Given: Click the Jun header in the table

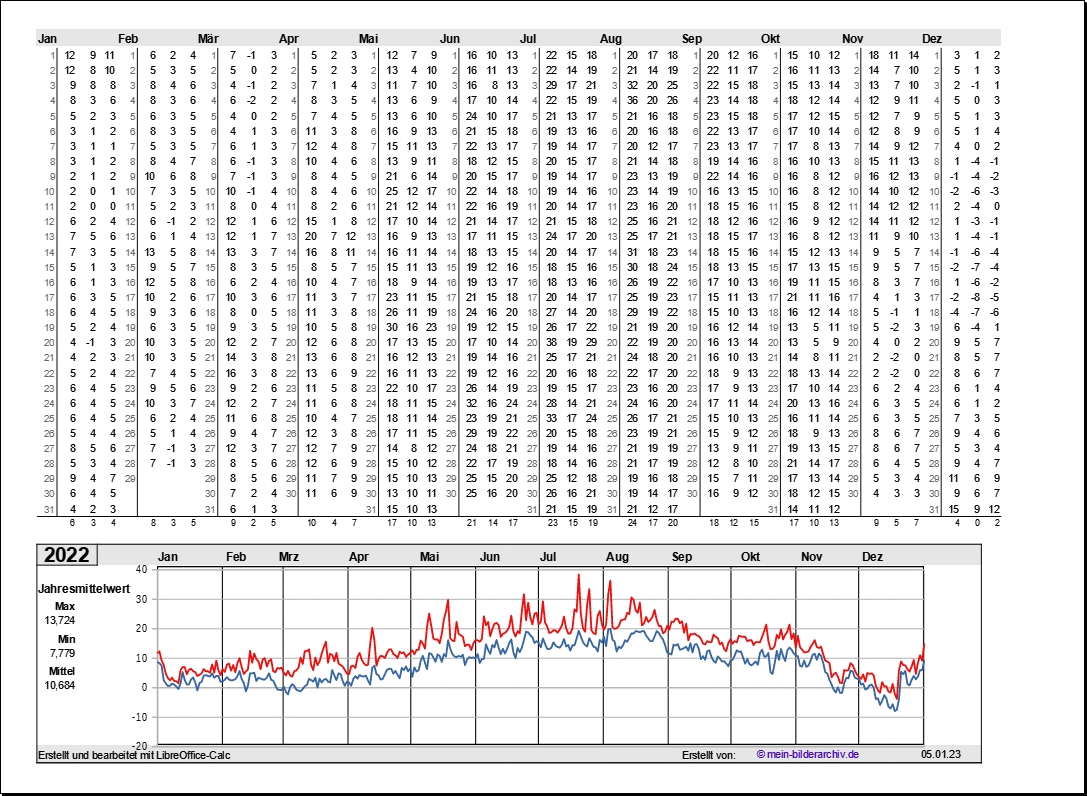Looking at the screenshot, I should click(x=450, y=38).
